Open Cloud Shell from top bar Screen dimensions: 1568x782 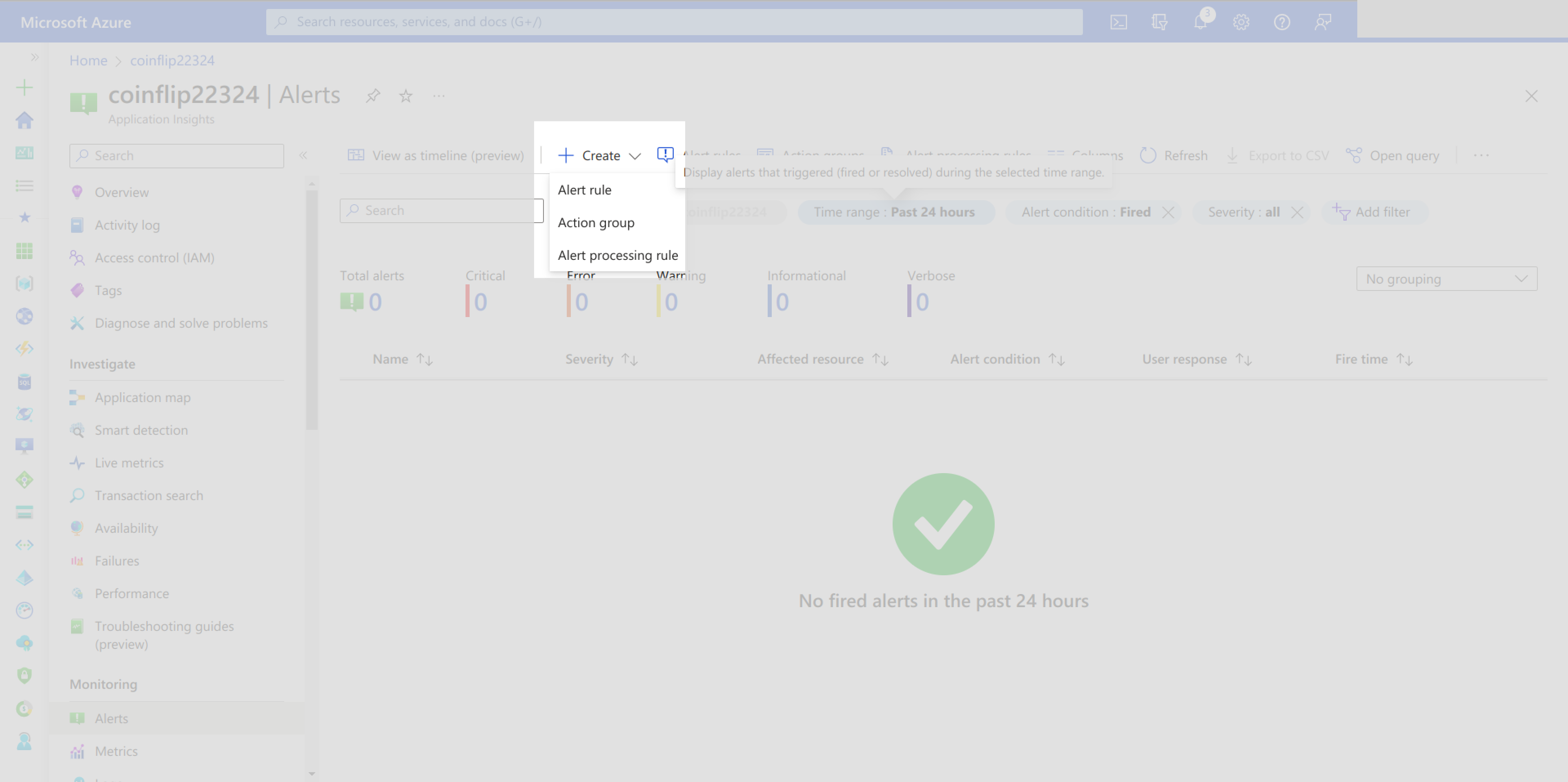(x=1118, y=22)
